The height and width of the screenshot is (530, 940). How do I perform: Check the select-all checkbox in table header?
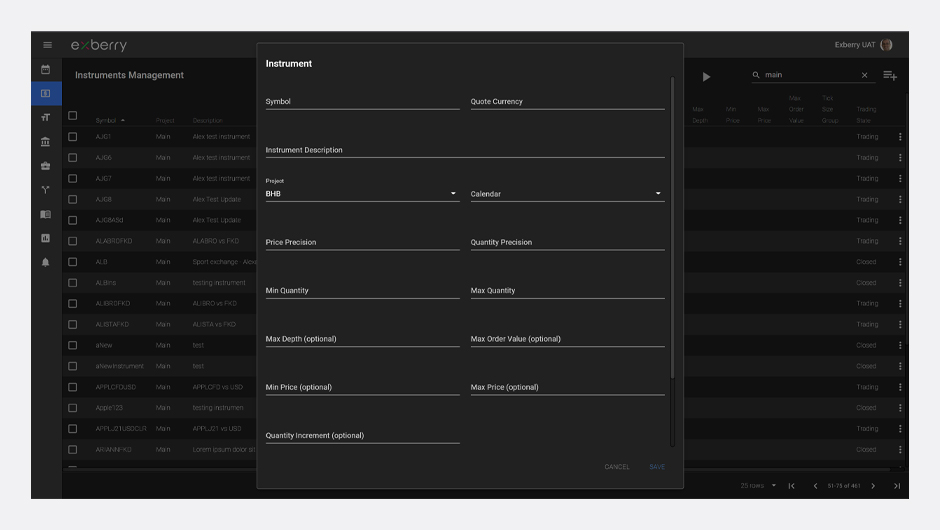tap(72, 116)
